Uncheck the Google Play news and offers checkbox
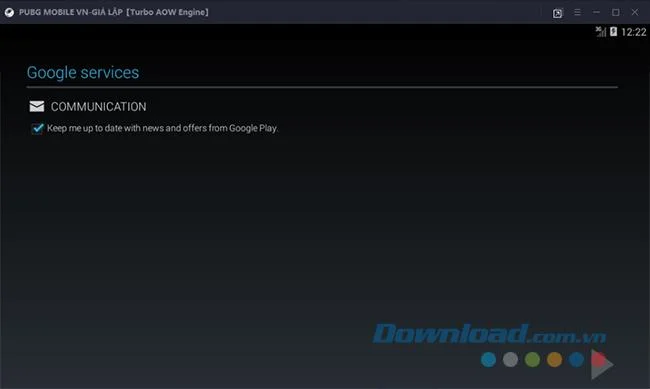Viewport: 650px width, 389px height. coord(37,129)
